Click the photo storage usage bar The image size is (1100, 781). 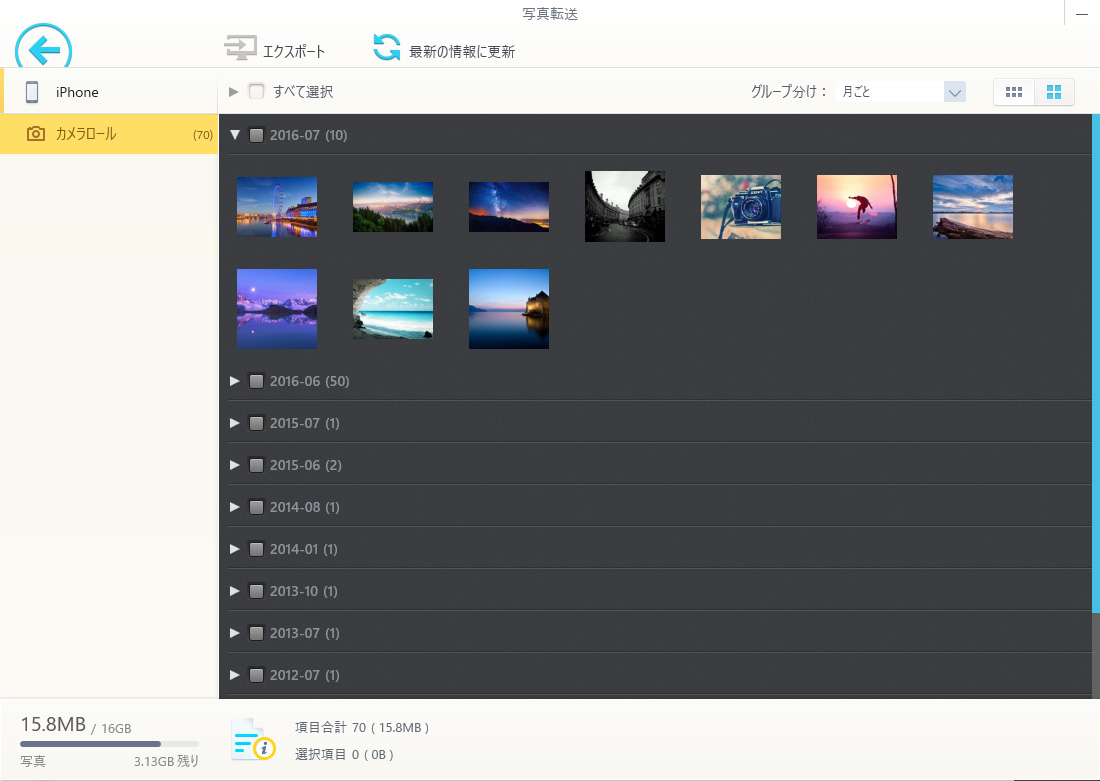pos(109,744)
